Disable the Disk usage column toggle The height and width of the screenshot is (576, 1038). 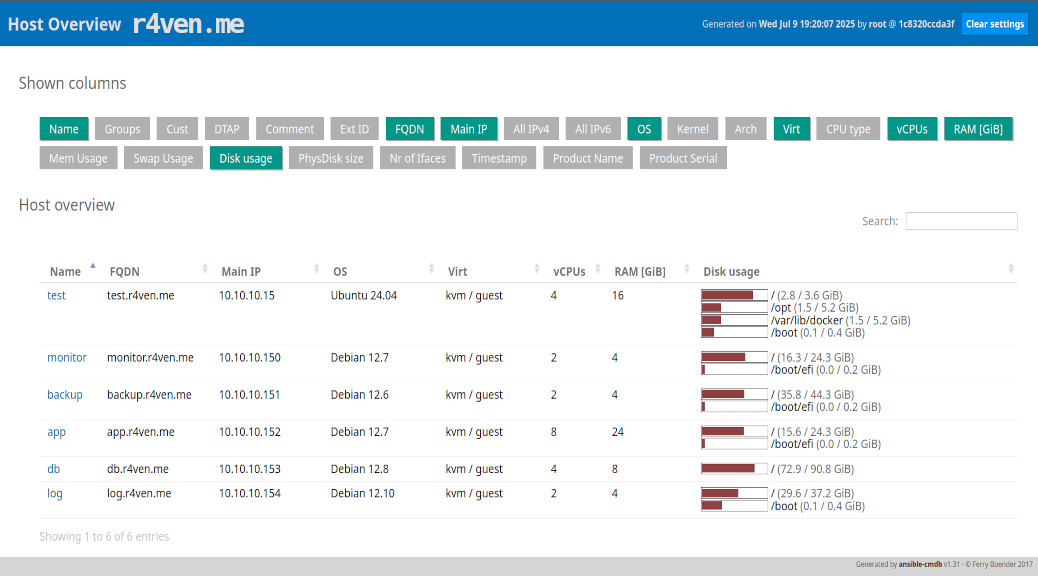click(x=245, y=158)
